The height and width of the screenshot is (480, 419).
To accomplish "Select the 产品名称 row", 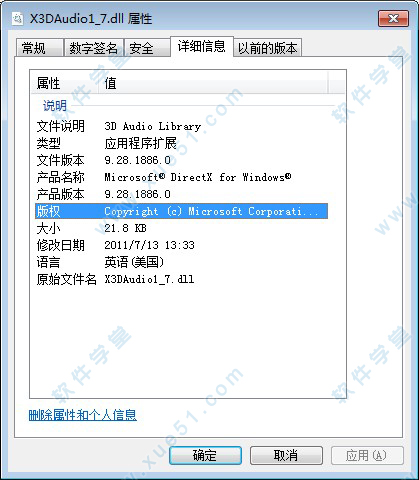I will coord(181,177).
